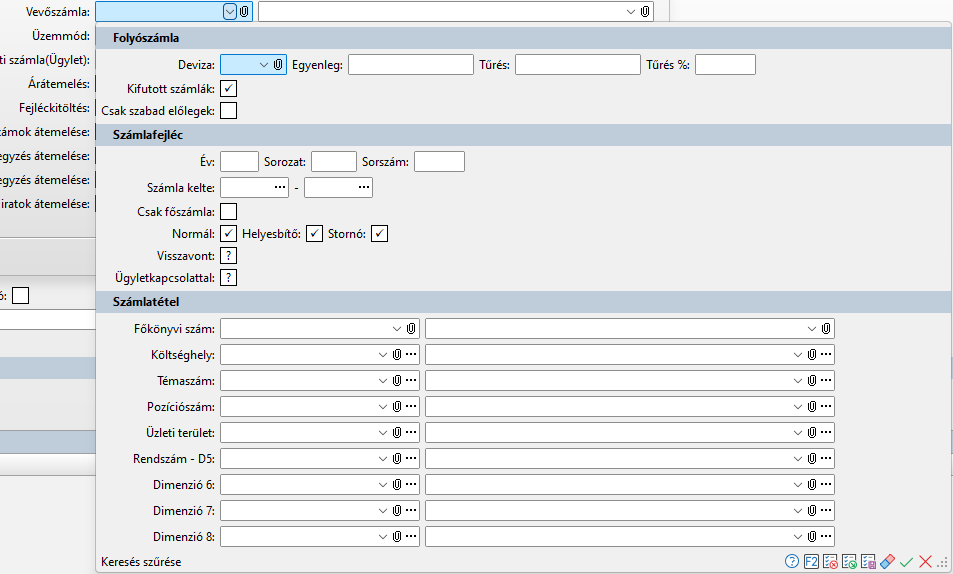Image resolution: width=953 pixels, height=574 pixels.
Task: Click the Sorszám input field
Action: [439, 162]
